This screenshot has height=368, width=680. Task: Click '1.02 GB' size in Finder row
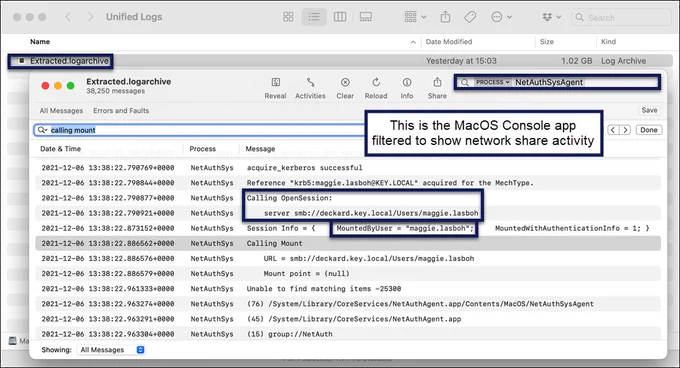[x=576, y=61]
